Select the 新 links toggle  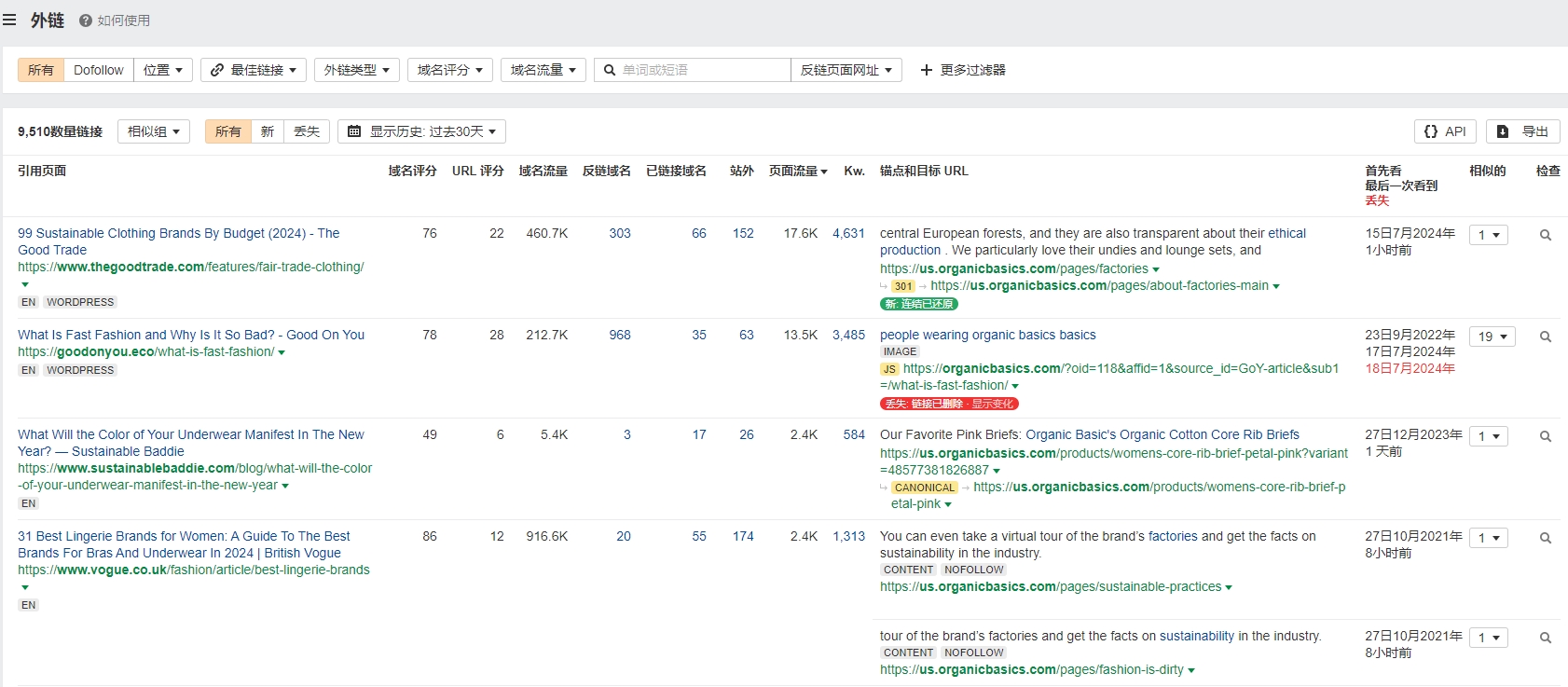click(x=268, y=131)
